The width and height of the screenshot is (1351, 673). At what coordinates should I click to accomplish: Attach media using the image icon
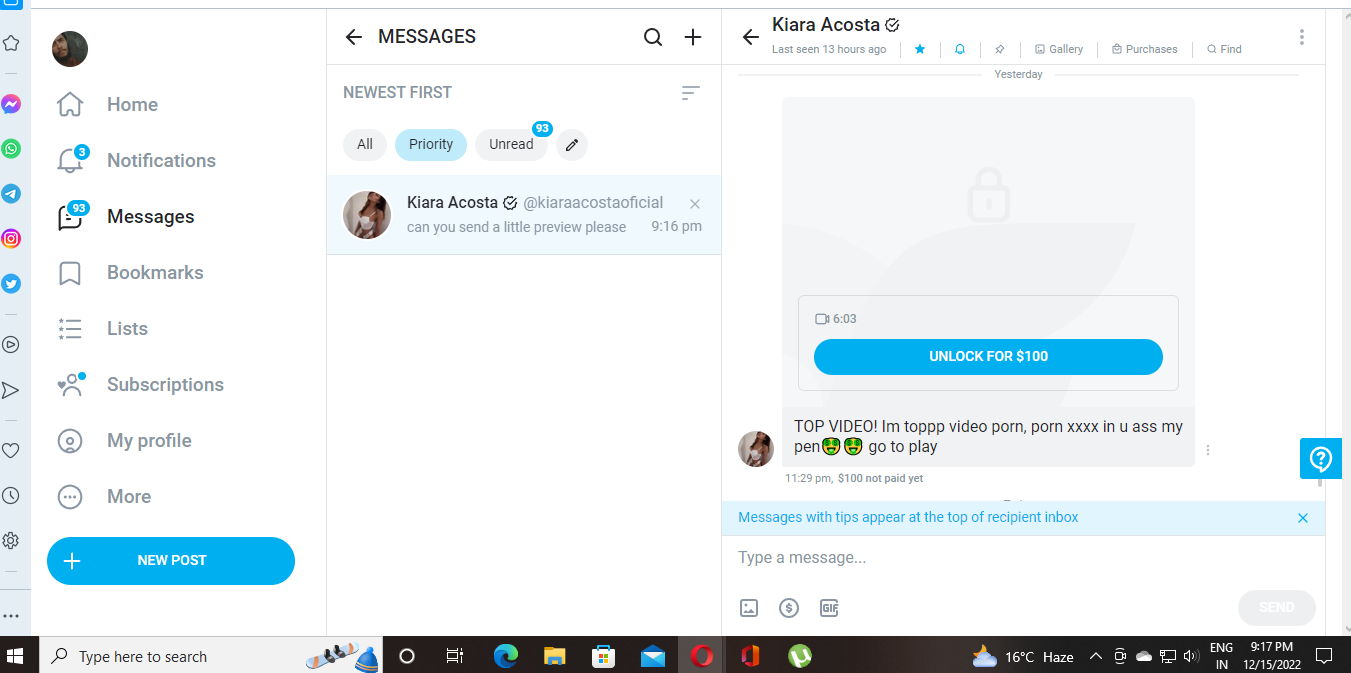749,608
